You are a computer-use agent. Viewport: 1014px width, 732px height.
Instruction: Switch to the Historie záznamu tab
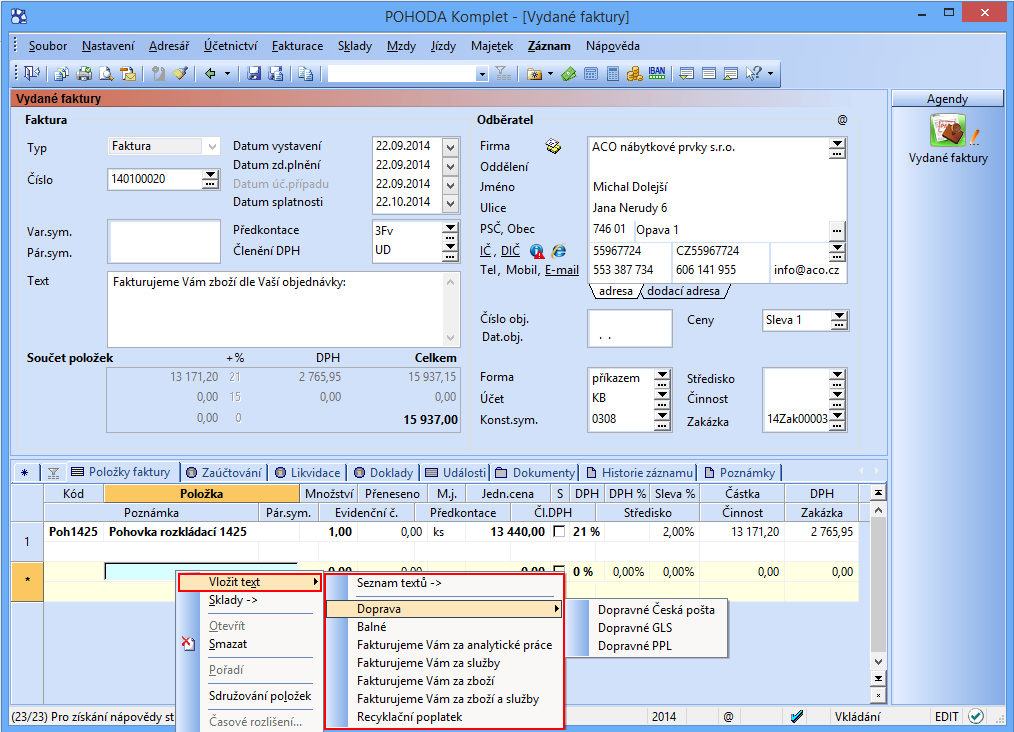[639, 473]
